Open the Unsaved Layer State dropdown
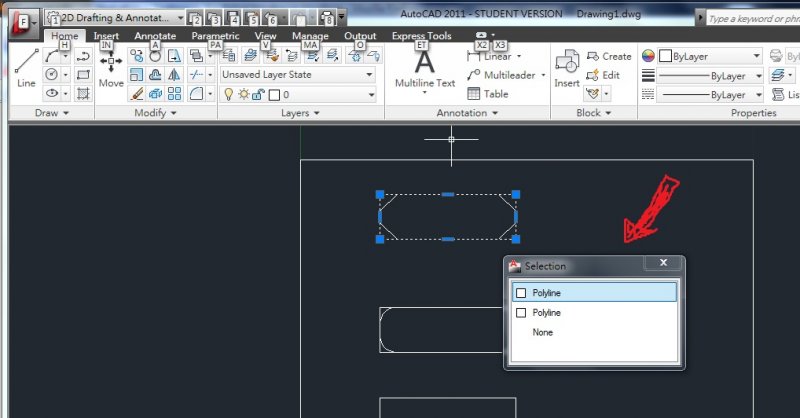800x418 pixels. [x=298, y=75]
